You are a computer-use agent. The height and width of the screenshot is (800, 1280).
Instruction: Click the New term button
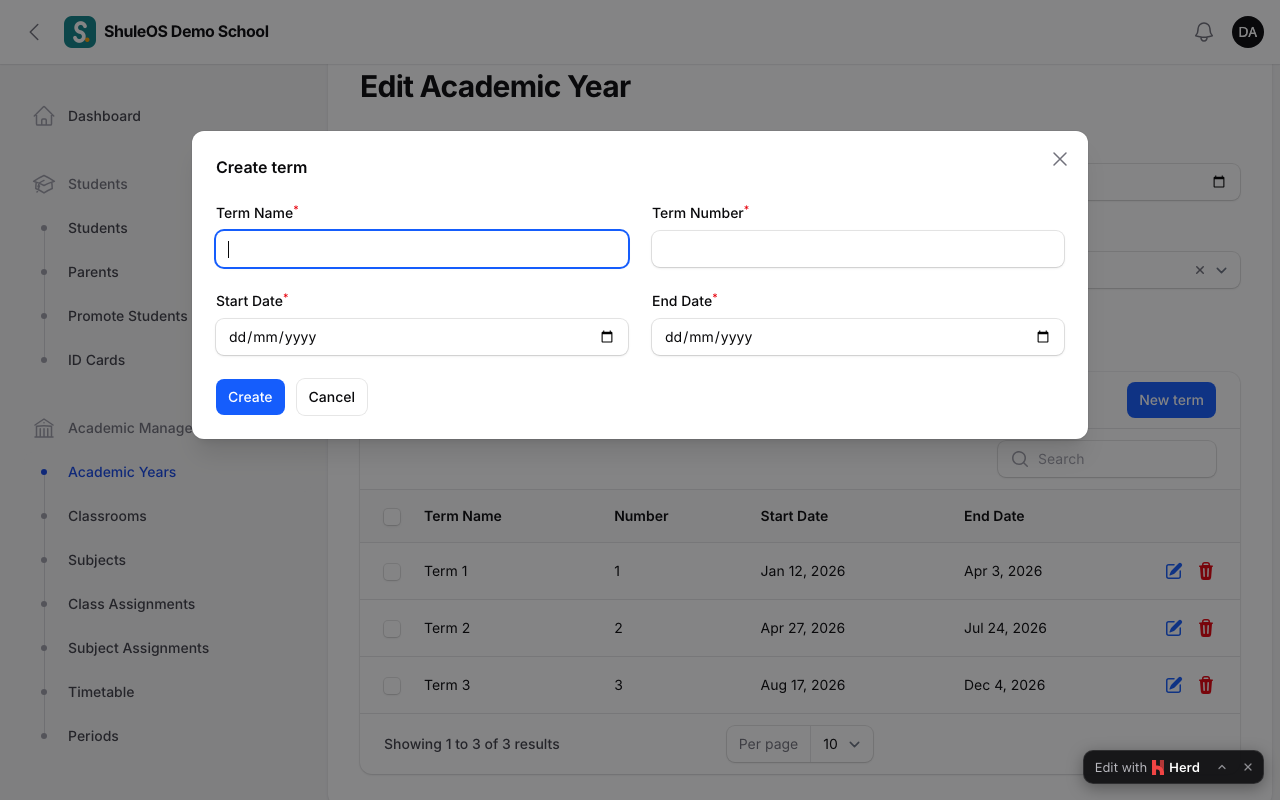click(x=1171, y=400)
